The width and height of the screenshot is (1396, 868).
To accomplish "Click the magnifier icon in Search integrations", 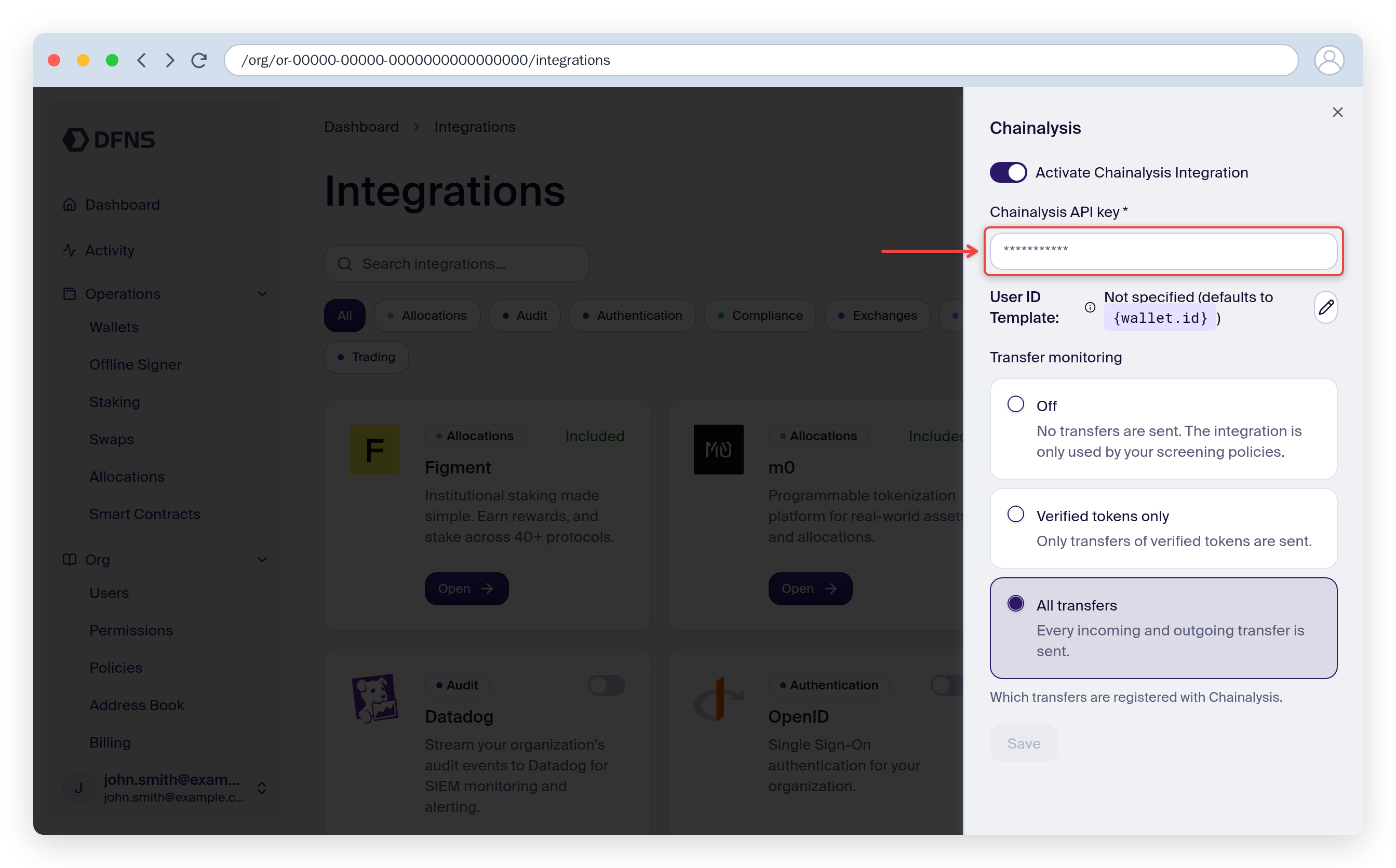I will coord(344,264).
